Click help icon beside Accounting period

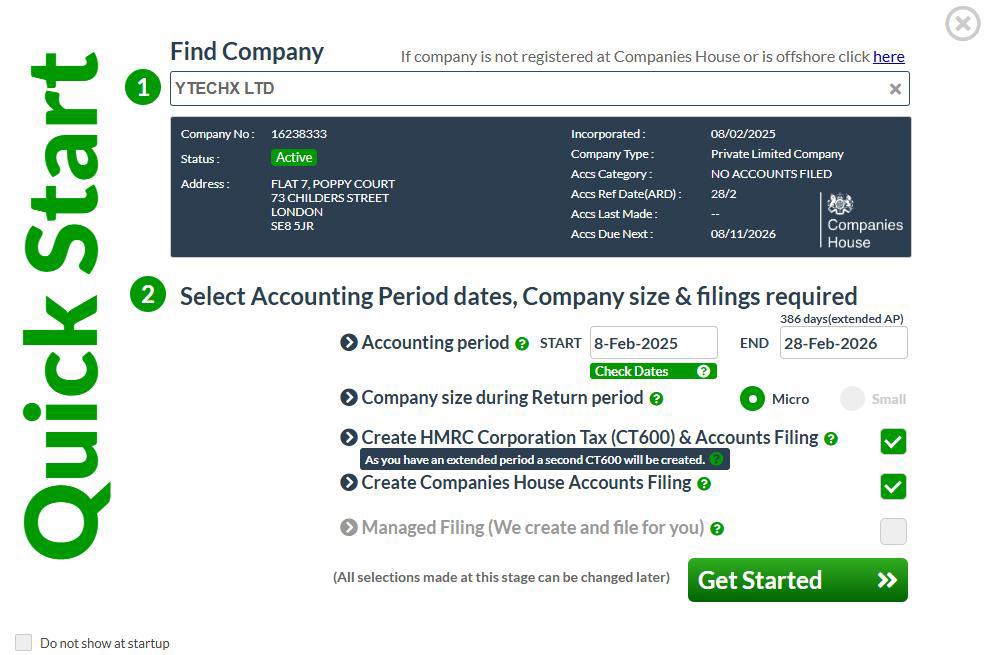pyautogui.click(x=522, y=344)
